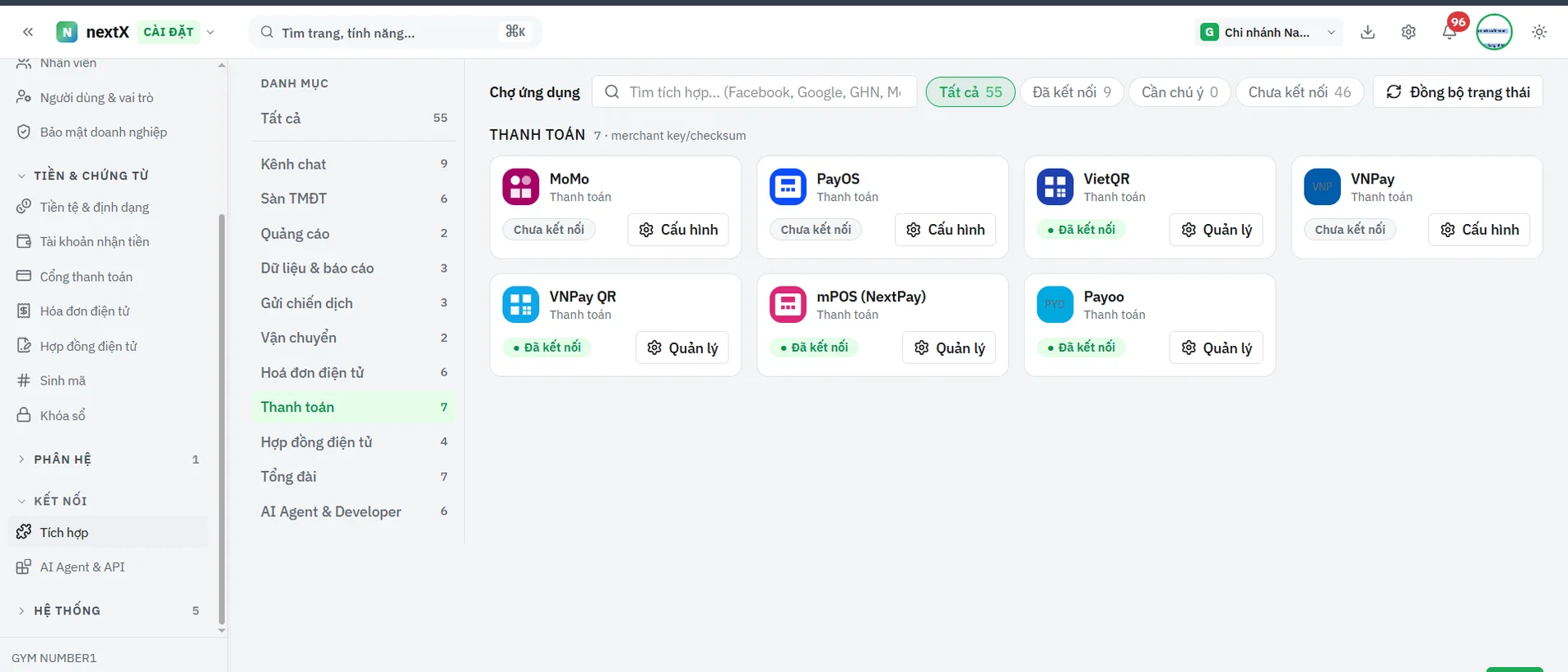
Task: Toggle light/dark theme sun icon
Action: (x=1539, y=32)
